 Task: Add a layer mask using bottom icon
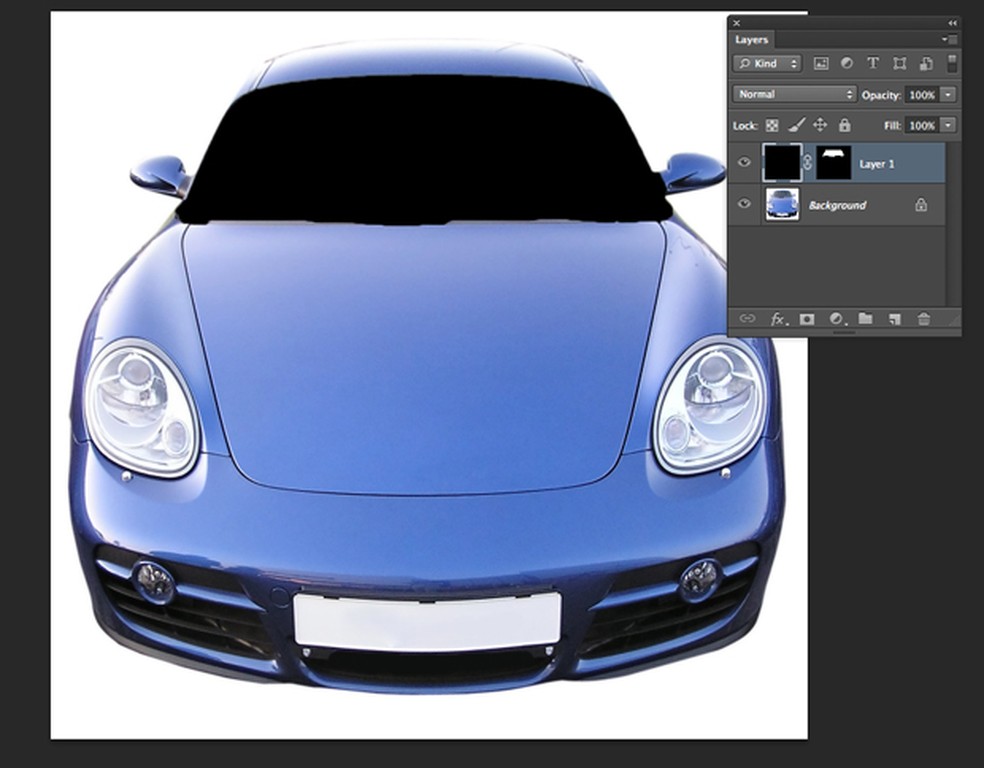(807, 319)
